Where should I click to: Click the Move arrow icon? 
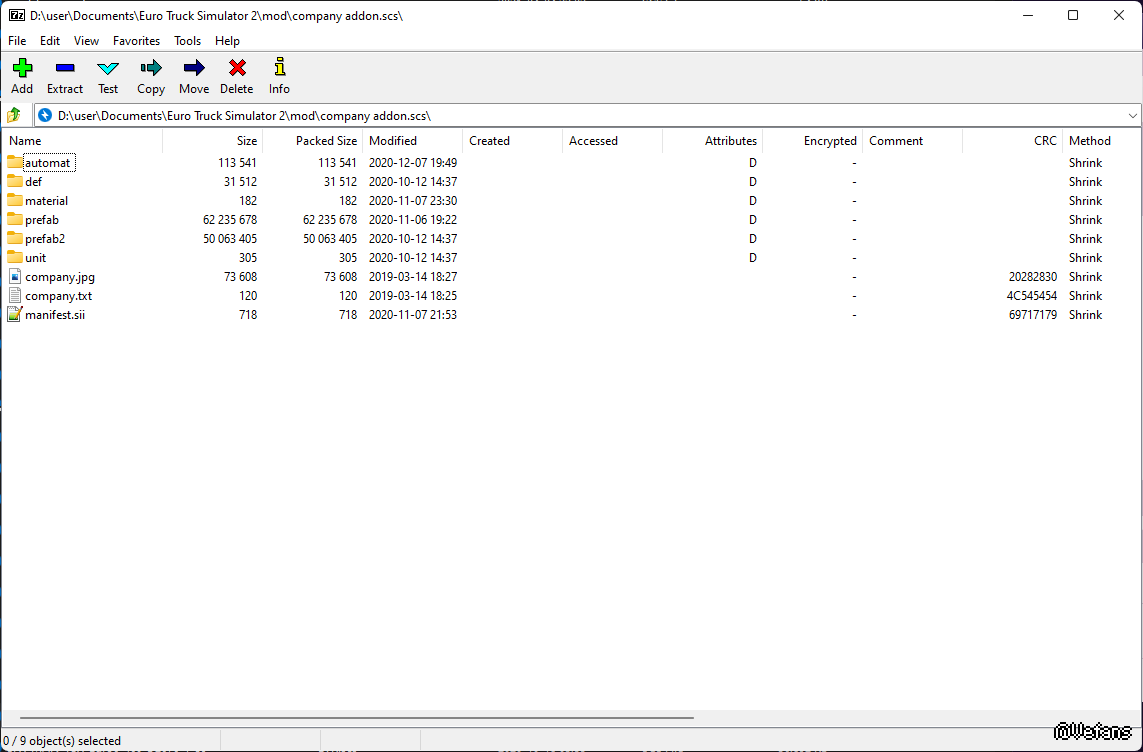pyautogui.click(x=194, y=69)
